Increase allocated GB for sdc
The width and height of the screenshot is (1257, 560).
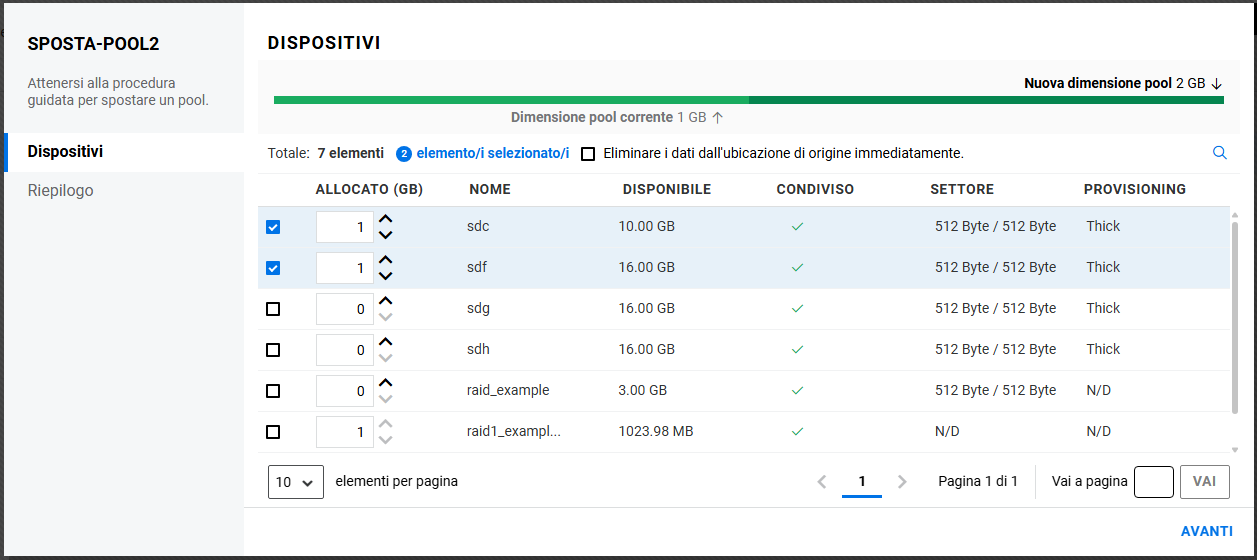(x=386, y=219)
